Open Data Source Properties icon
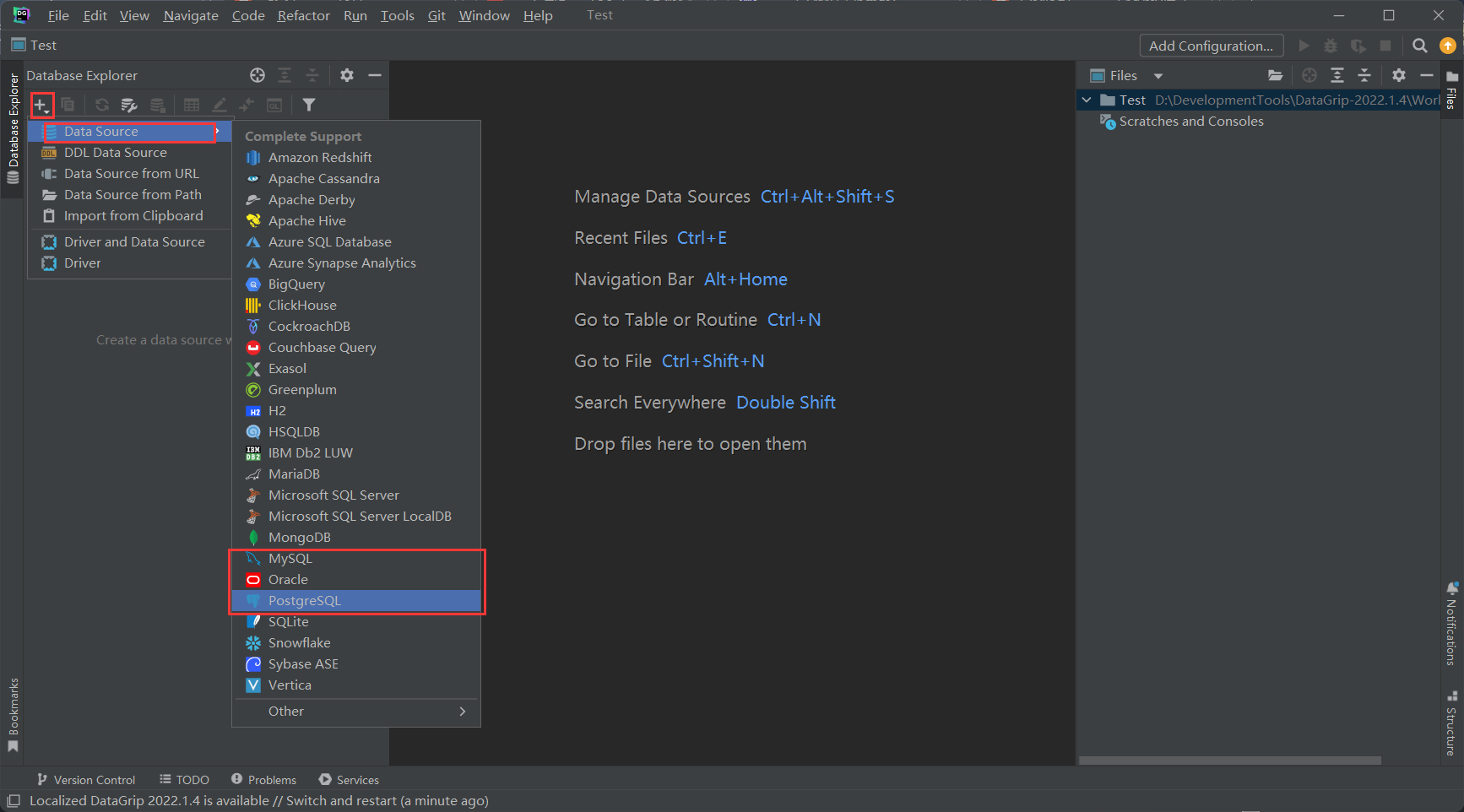1464x812 pixels. (x=129, y=105)
